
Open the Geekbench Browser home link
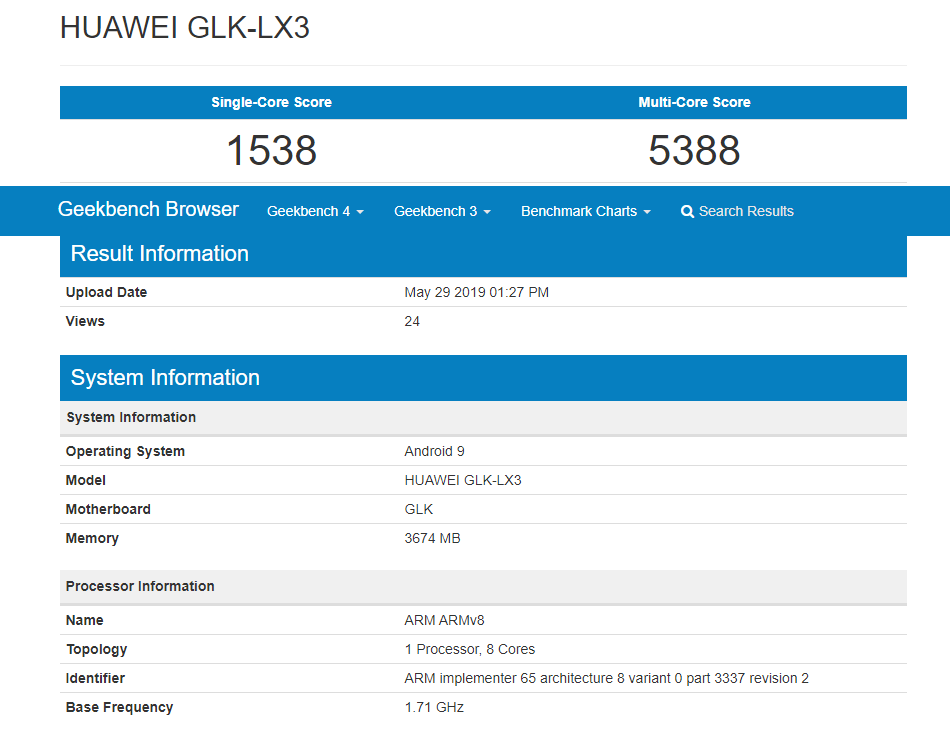pos(148,210)
